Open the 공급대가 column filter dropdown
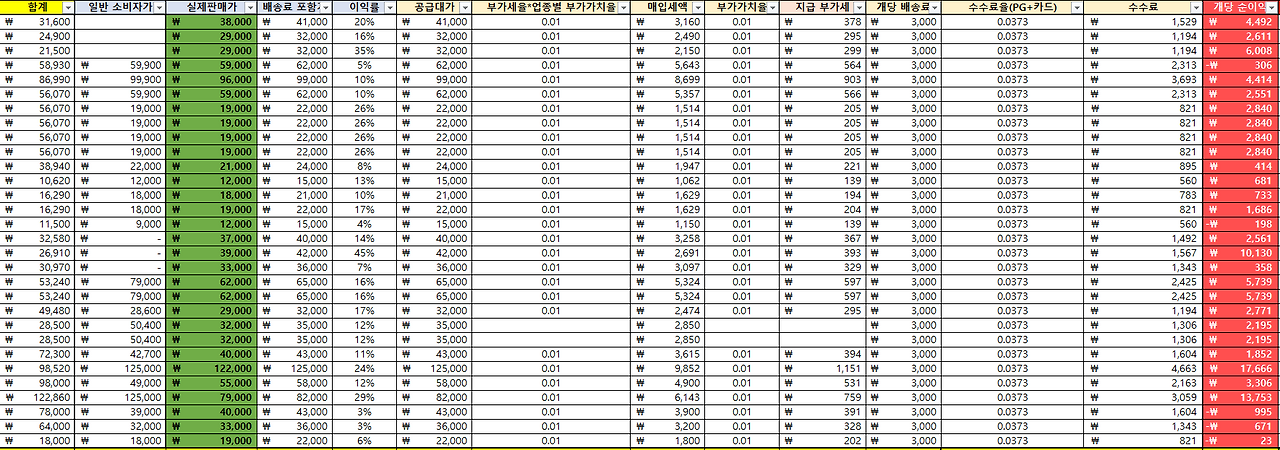Image resolution: width=1280 pixels, height=450 pixels. 465,7
